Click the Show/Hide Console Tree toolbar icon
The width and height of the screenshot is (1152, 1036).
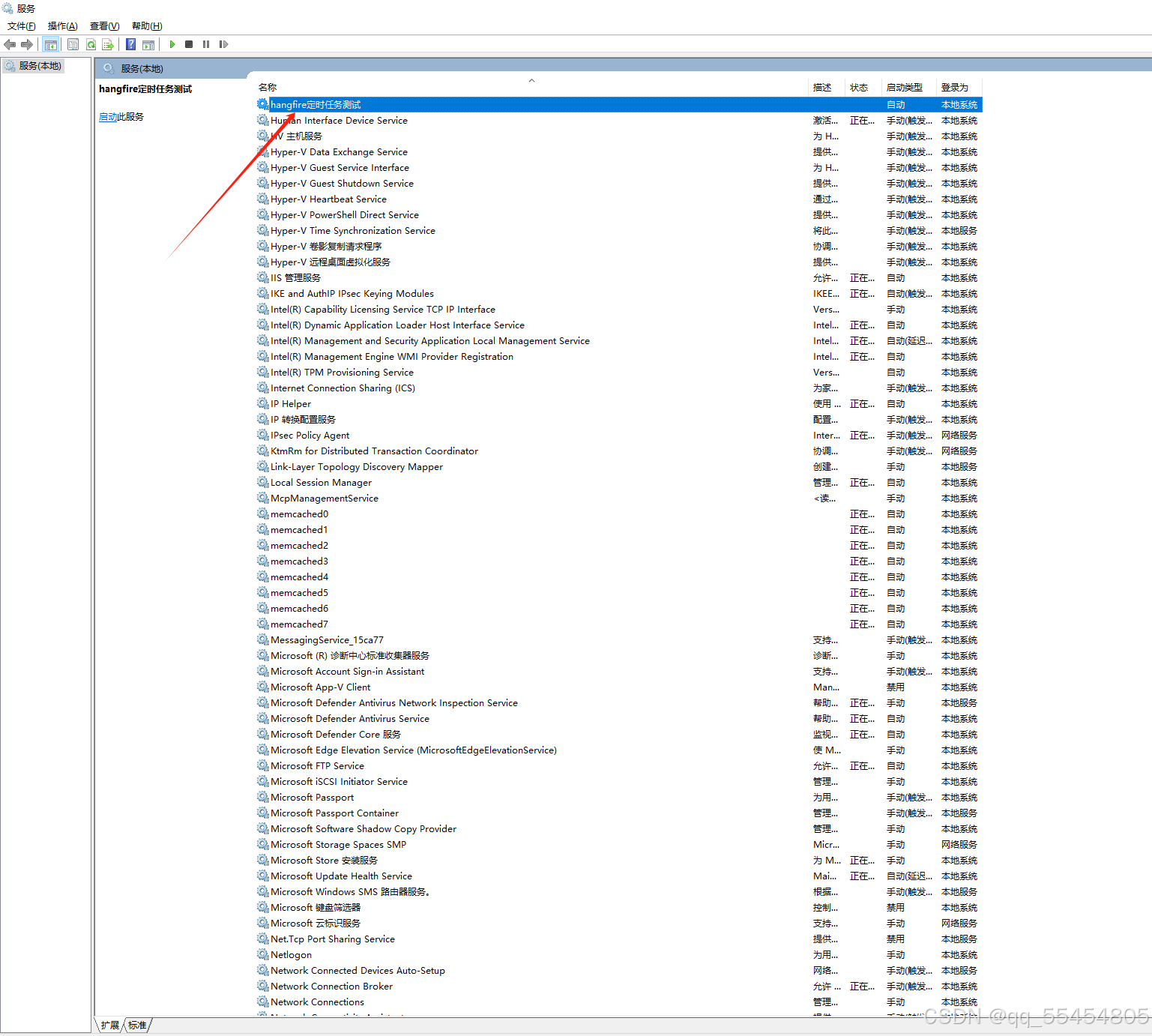point(50,44)
